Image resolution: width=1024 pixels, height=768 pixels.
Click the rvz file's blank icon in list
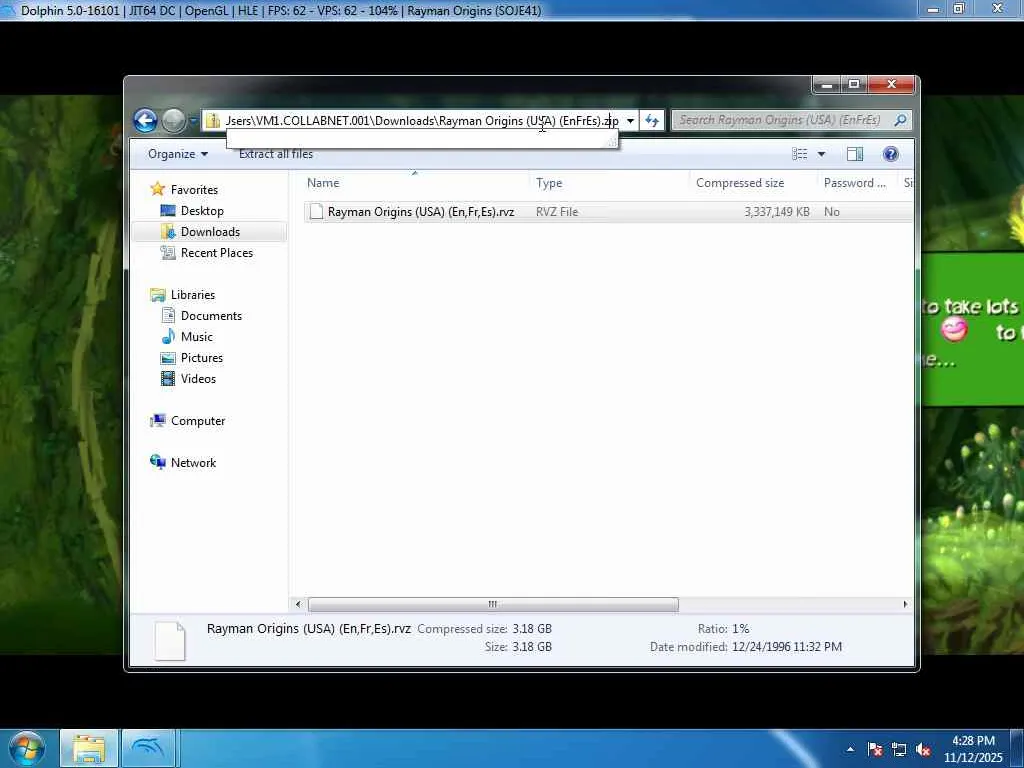[x=316, y=212]
